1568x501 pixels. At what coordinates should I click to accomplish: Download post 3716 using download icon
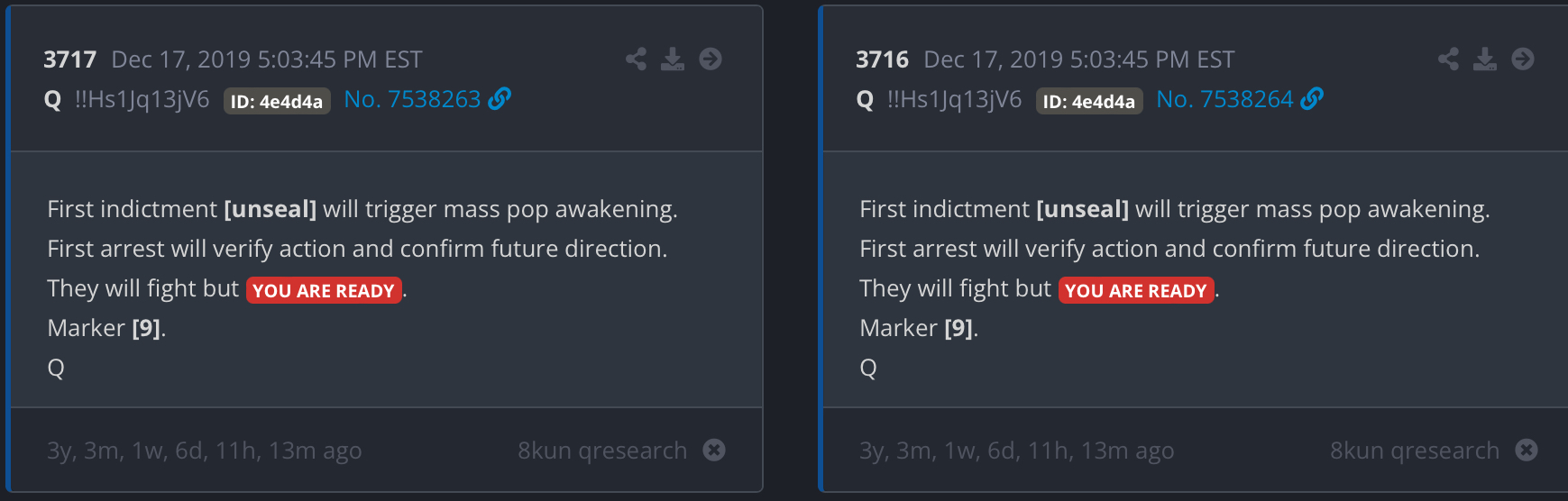(x=1485, y=59)
